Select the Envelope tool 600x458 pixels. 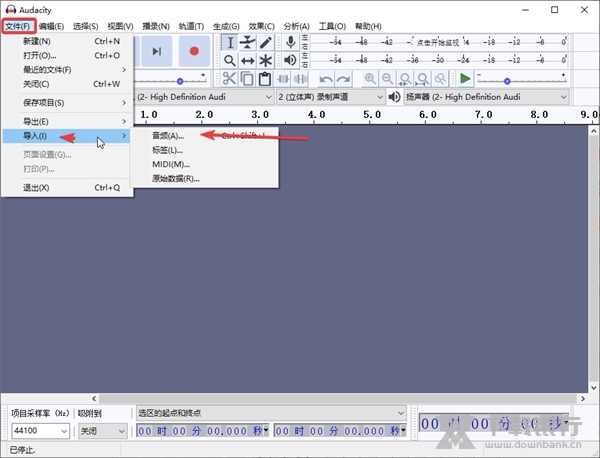(x=248, y=42)
